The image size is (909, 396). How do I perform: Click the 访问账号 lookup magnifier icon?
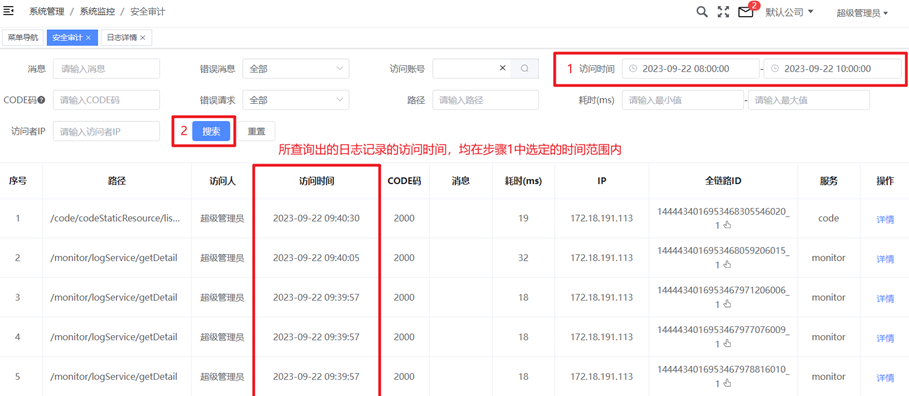[x=525, y=68]
